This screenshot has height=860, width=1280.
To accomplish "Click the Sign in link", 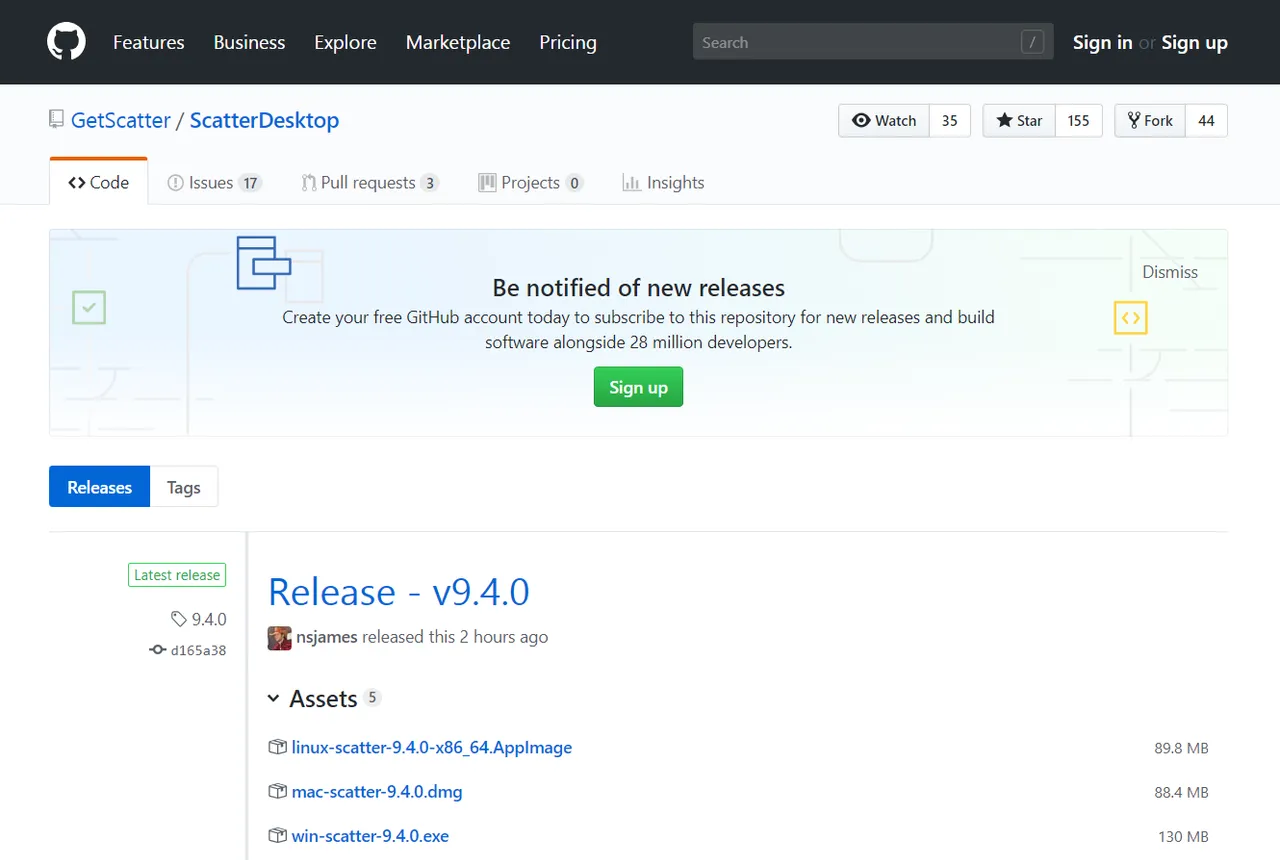I will pos(1103,42).
